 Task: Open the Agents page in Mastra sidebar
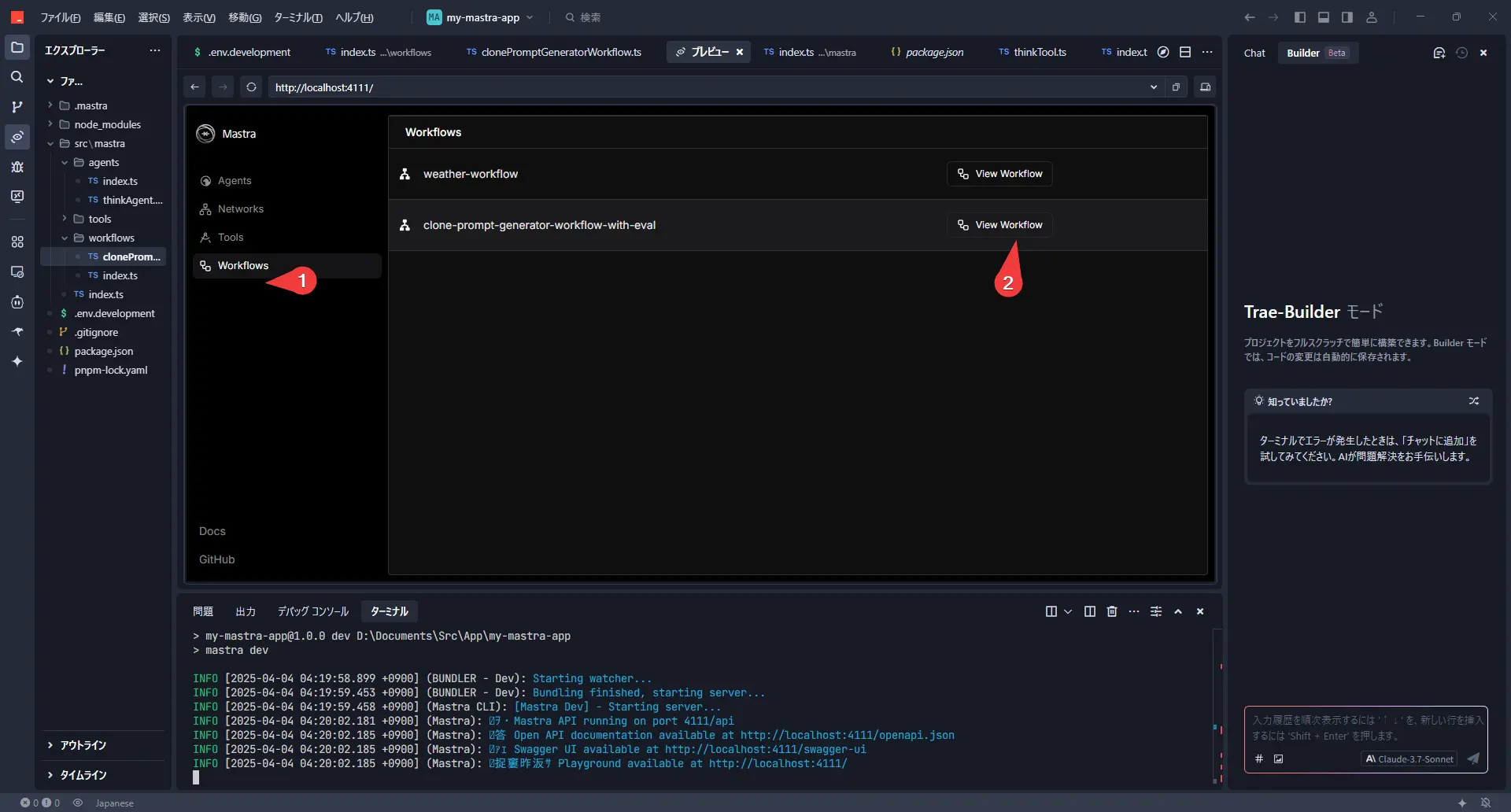(235, 180)
